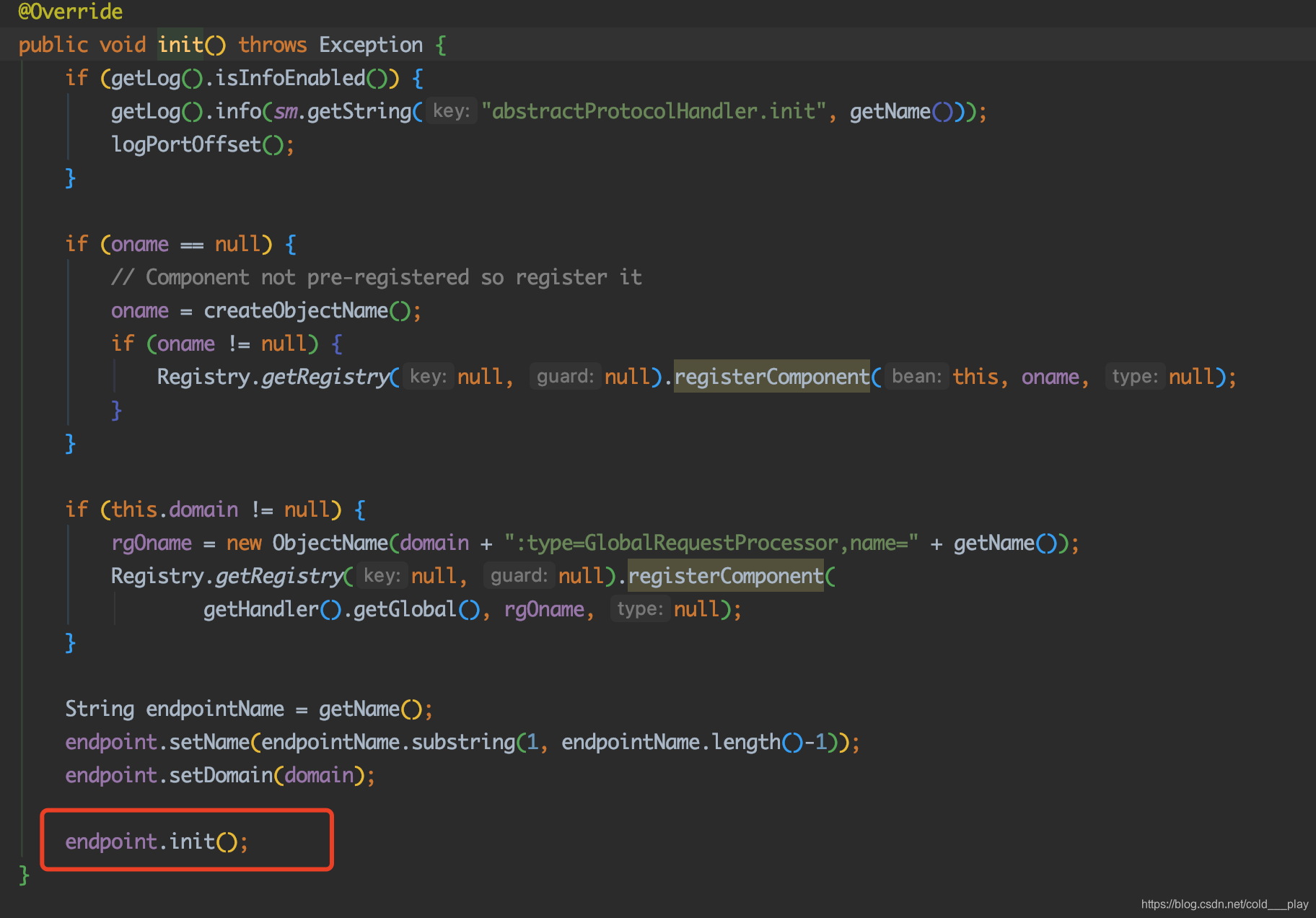Click the ":type=GlobalRequestProcessor,name=" string

(x=711, y=543)
